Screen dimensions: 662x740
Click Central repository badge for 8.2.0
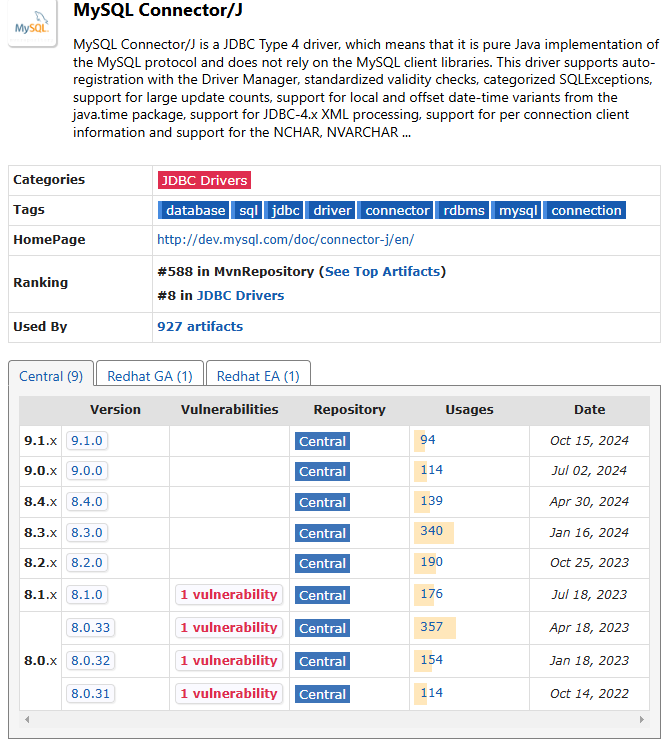tap(322, 563)
